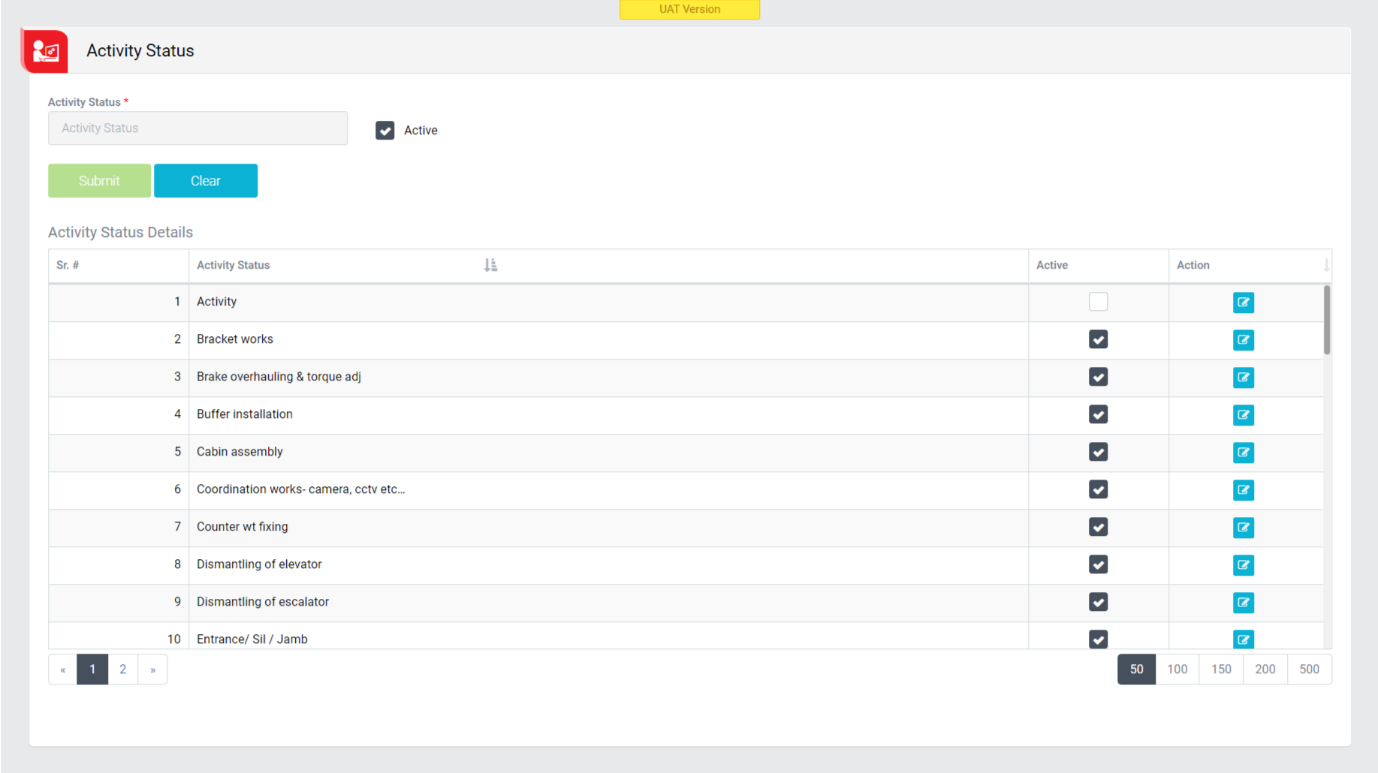The image size is (1378, 773).
Task: Show 500 rows per page
Action: pos(1309,669)
